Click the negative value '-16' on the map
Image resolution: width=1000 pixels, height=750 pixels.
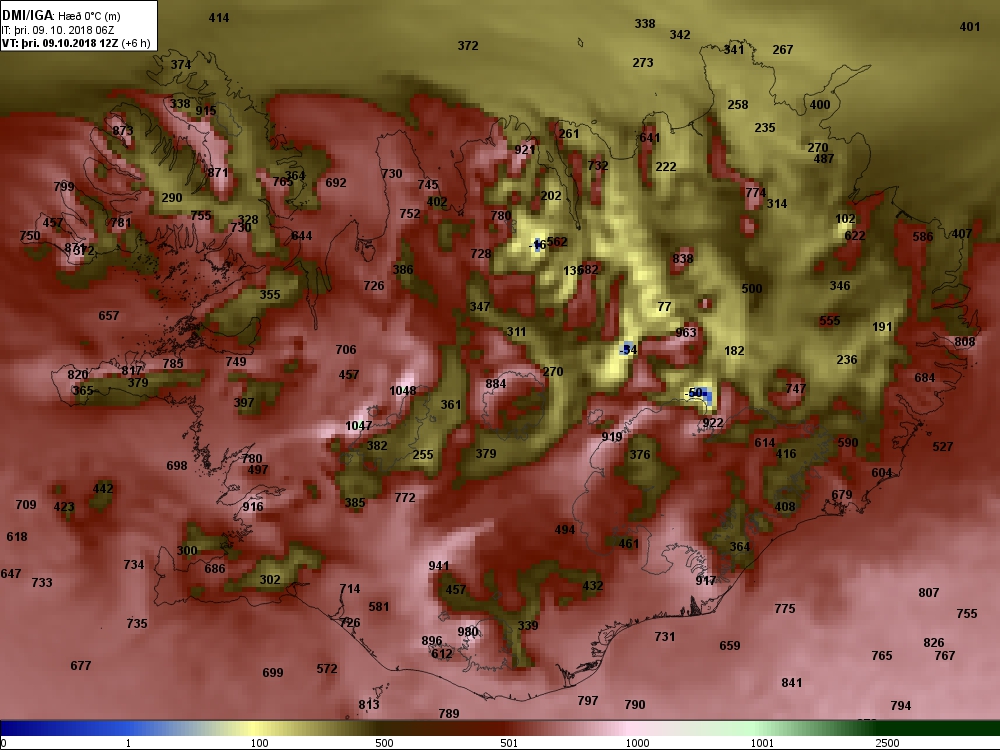point(538,244)
